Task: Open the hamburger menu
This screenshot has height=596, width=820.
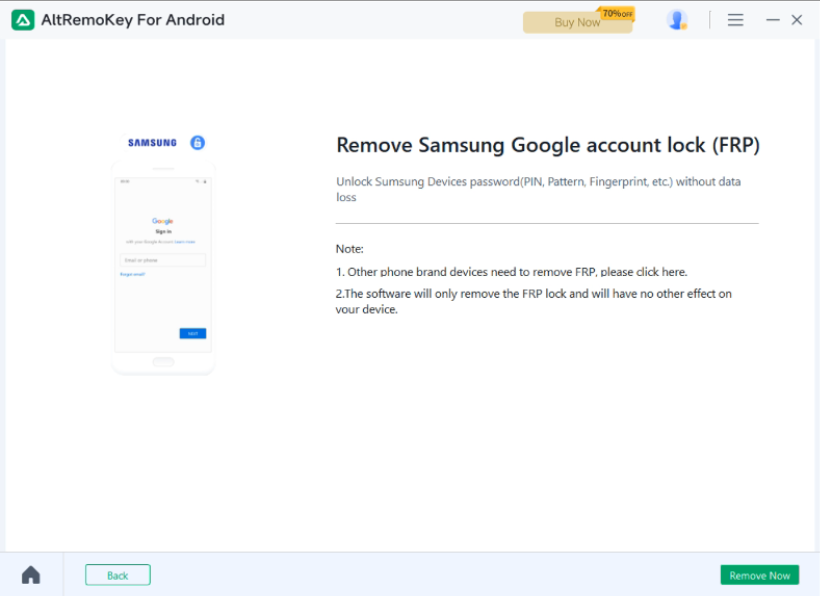Action: click(x=735, y=20)
